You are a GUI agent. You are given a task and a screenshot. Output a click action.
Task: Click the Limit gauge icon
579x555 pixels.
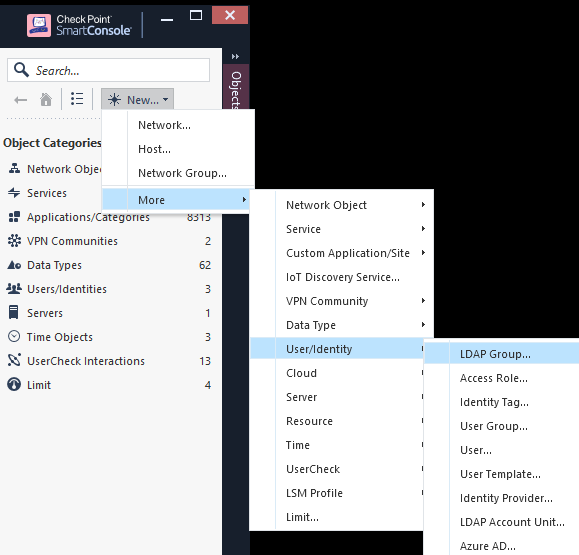click(x=14, y=384)
